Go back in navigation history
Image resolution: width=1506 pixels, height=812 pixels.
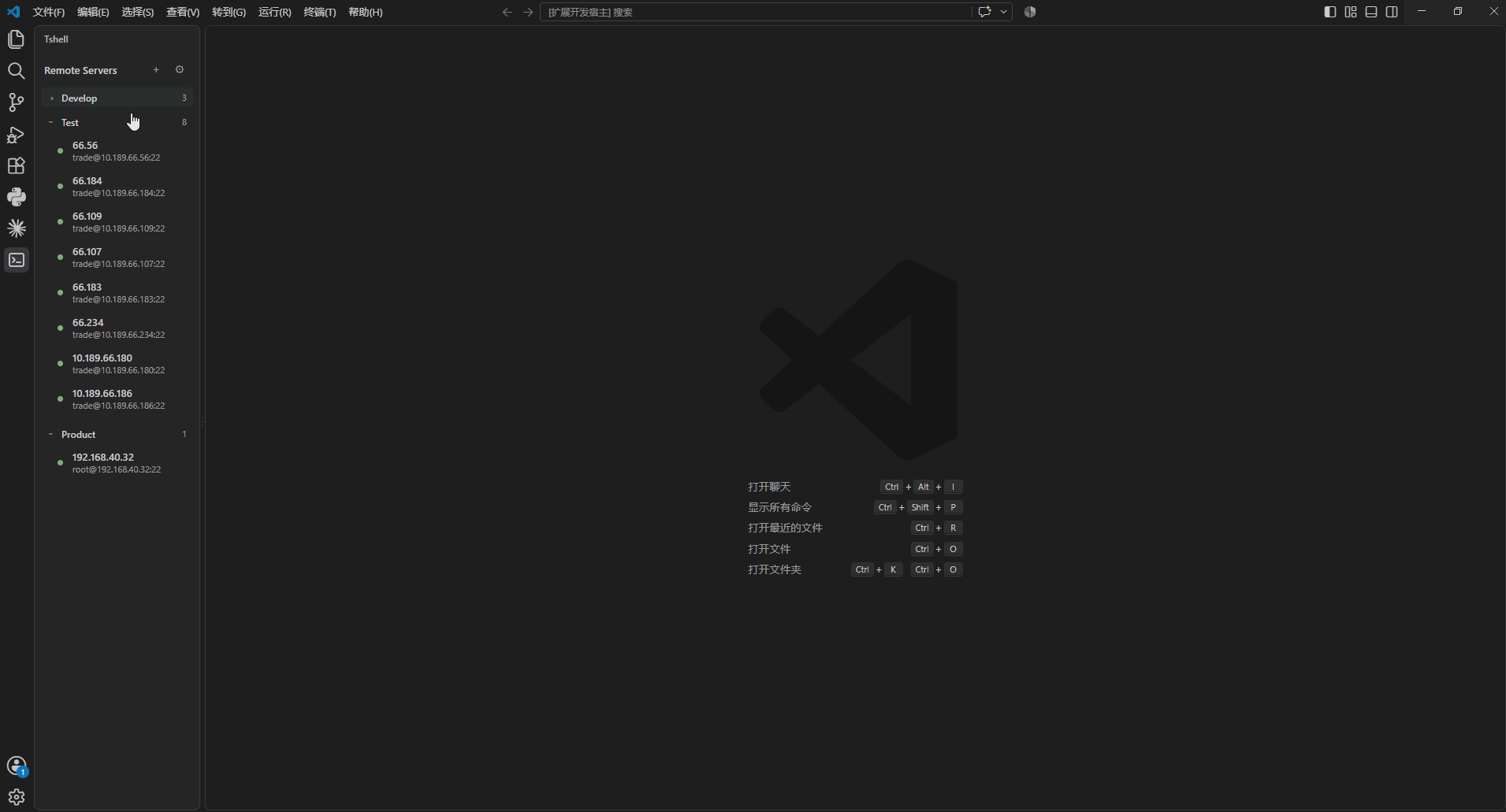pos(508,12)
